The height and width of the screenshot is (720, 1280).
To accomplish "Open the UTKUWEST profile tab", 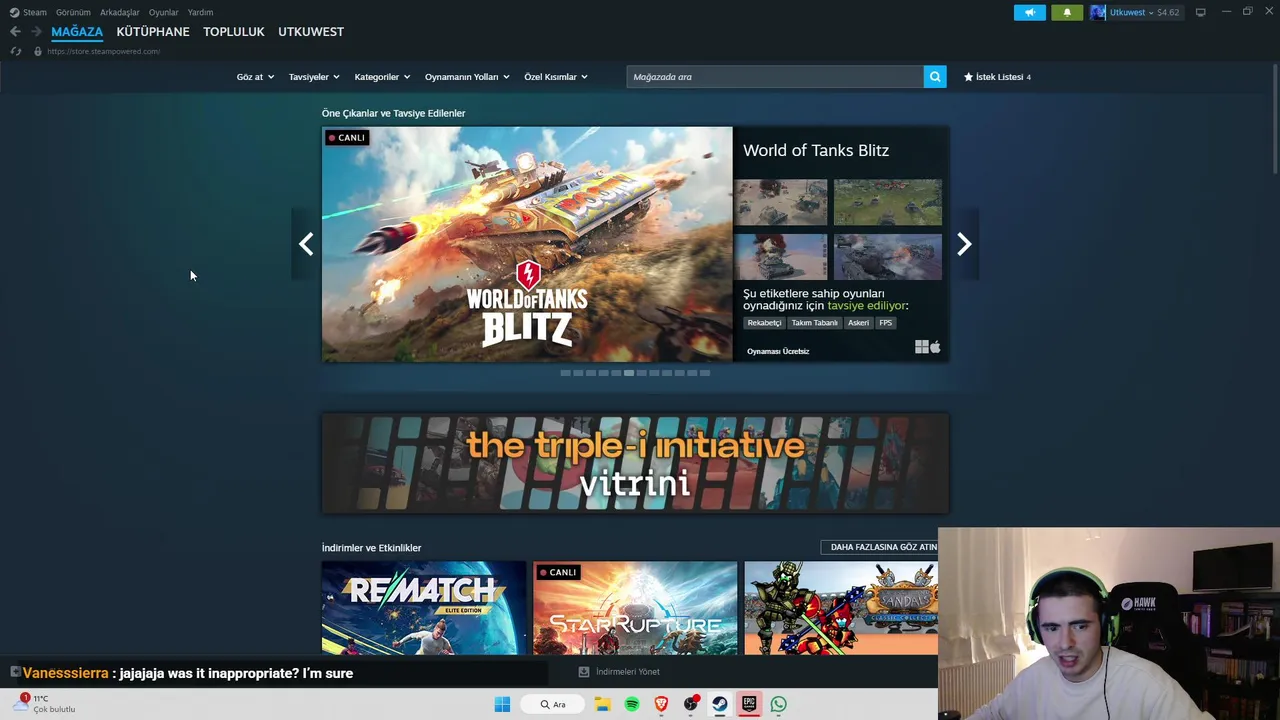I will [x=311, y=32].
